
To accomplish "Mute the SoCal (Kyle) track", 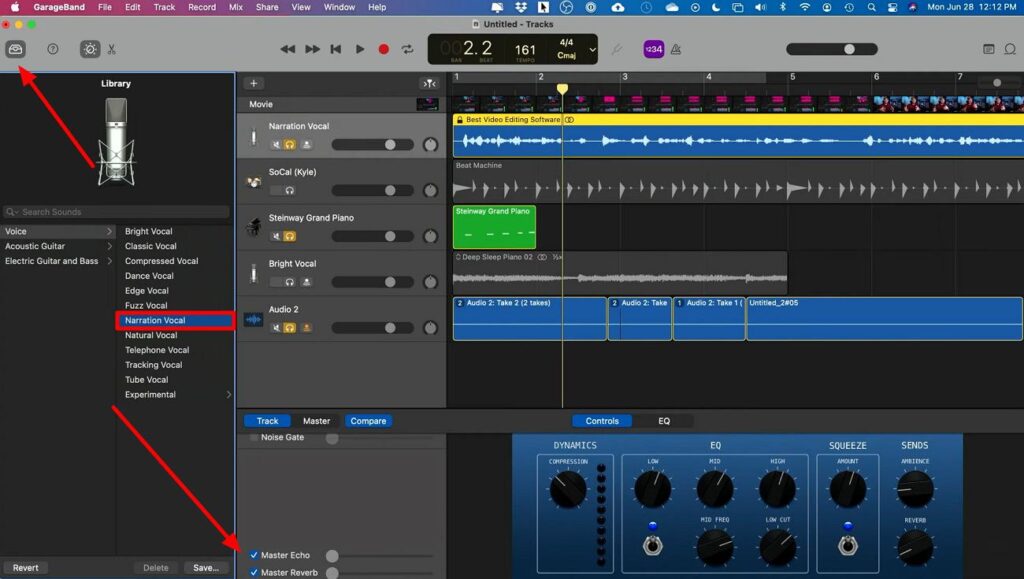I will pyautogui.click(x=276, y=190).
